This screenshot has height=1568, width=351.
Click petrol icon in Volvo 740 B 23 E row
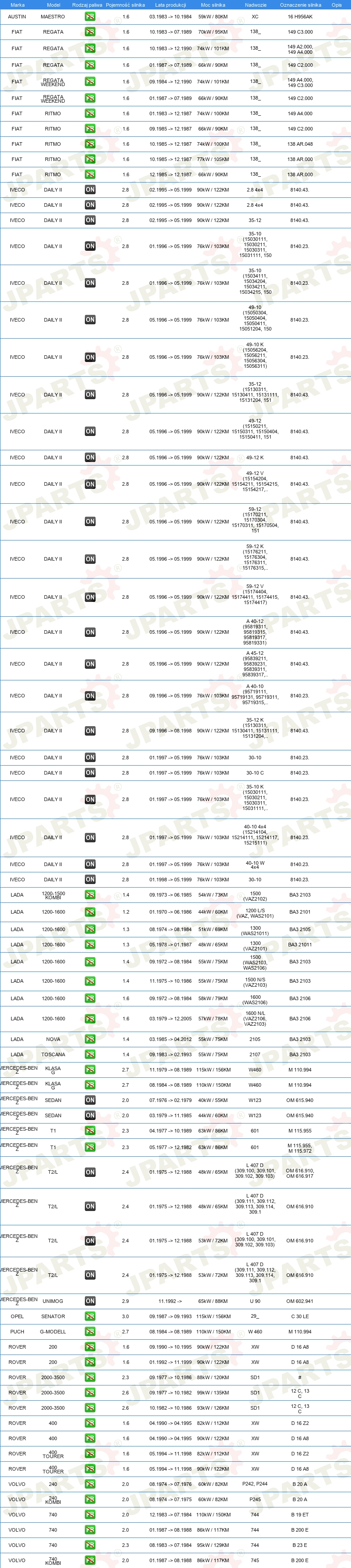coord(90,1546)
